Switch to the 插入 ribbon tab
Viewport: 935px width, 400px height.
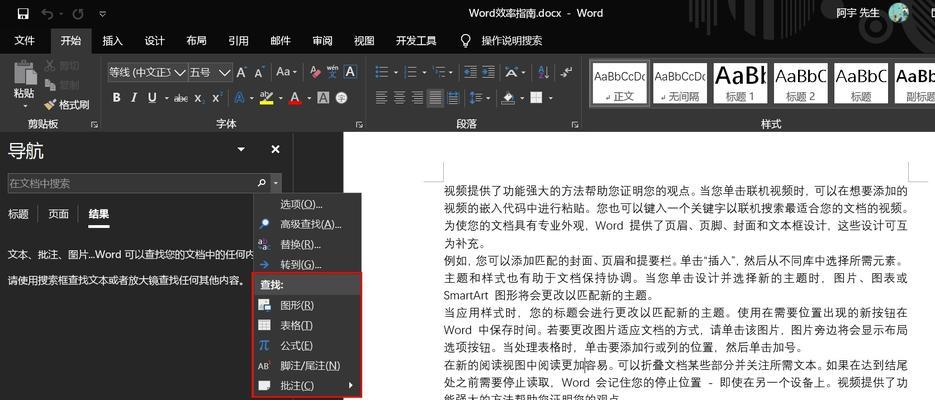coord(112,41)
